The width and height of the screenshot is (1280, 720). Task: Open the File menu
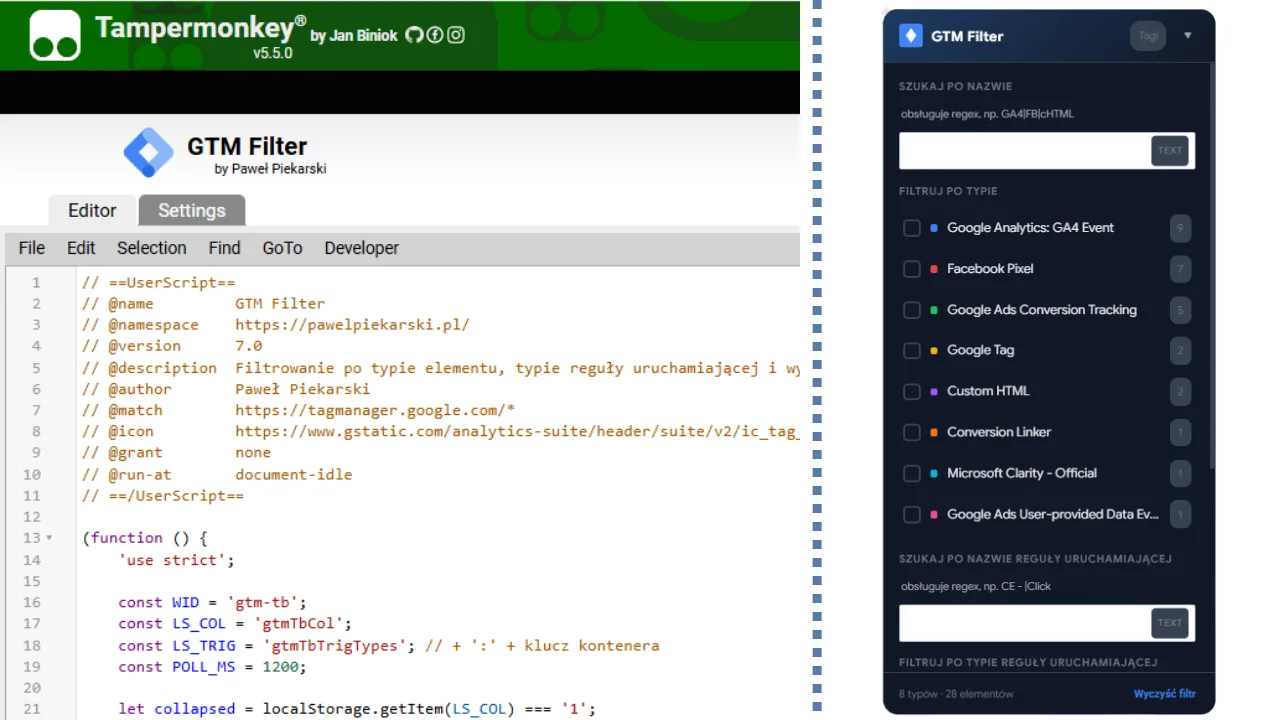31,248
